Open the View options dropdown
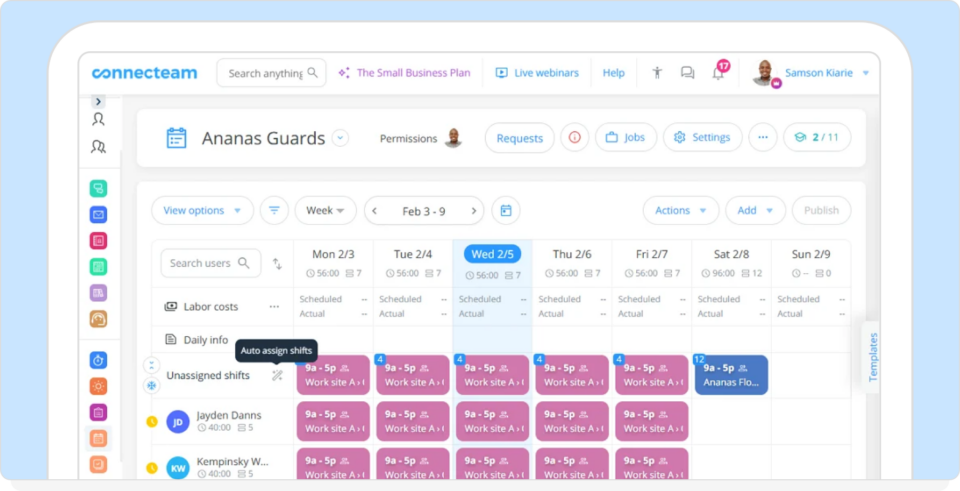 coord(202,211)
